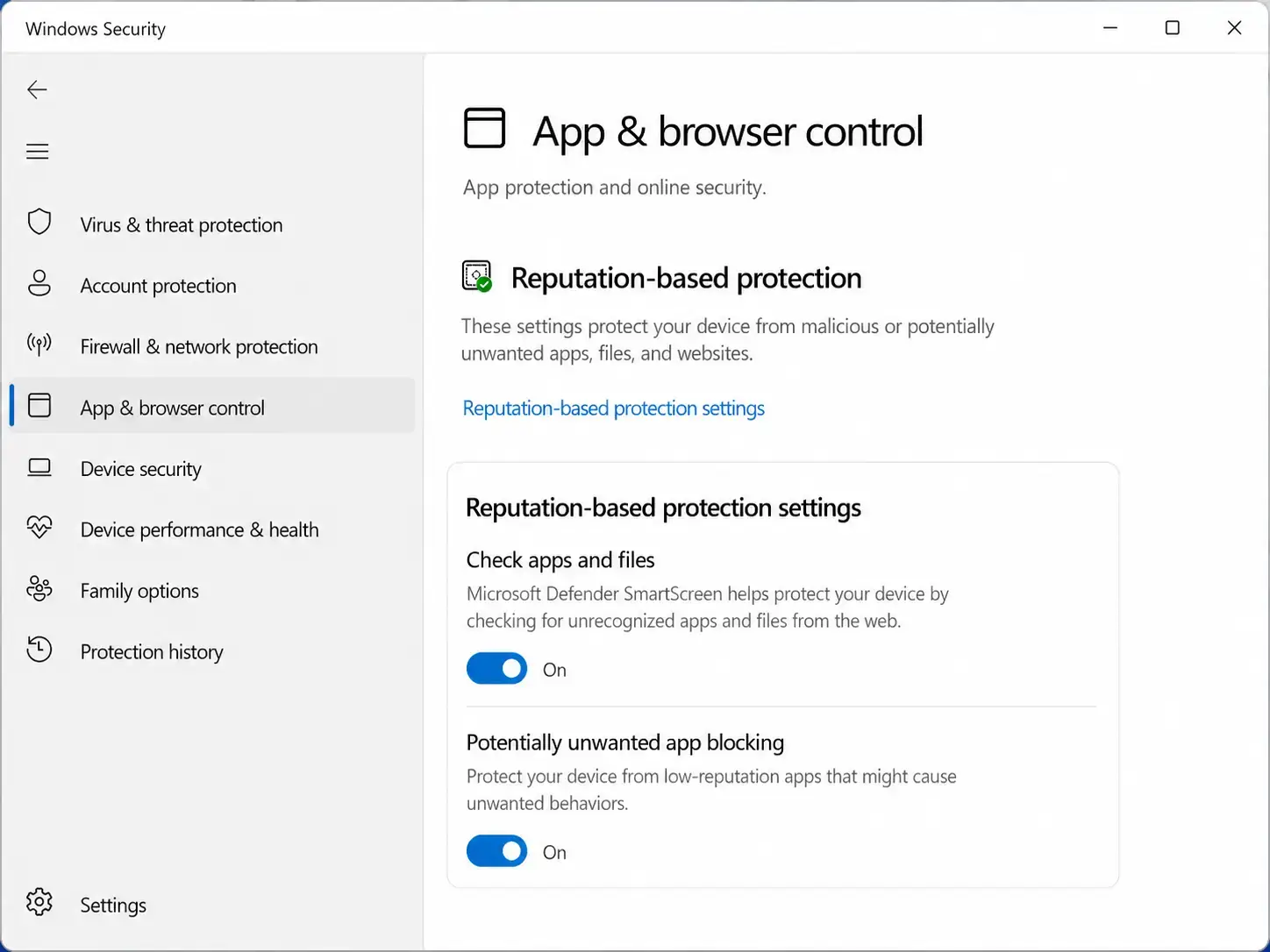The height and width of the screenshot is (952, 1270).
Task: Maximize the Windows Security window
Action: point(1172,28)
